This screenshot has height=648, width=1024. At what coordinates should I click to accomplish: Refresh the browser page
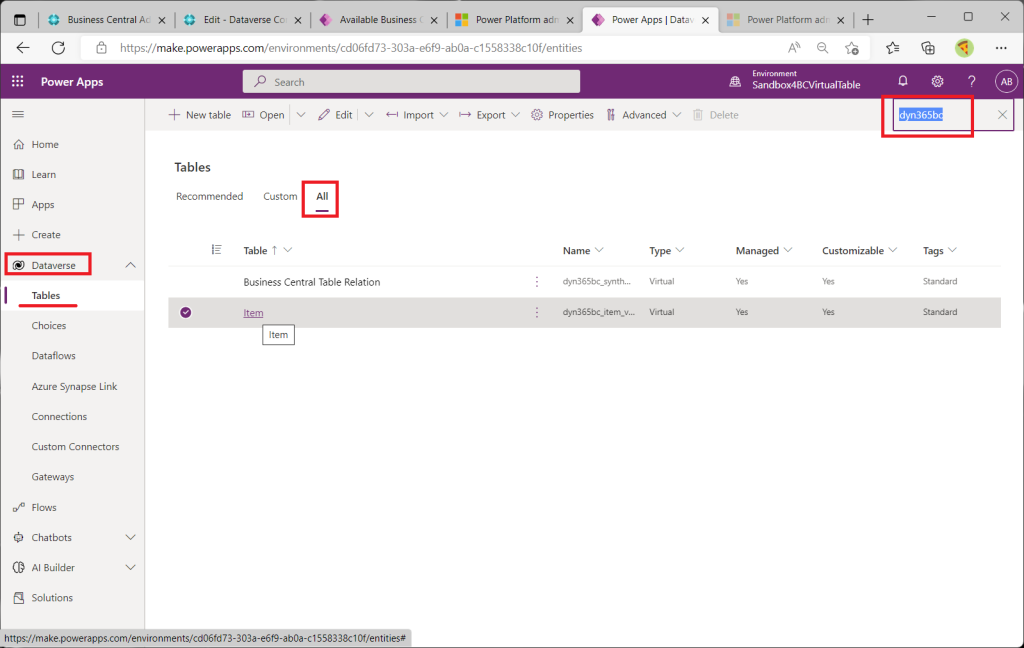coord(59,48)
